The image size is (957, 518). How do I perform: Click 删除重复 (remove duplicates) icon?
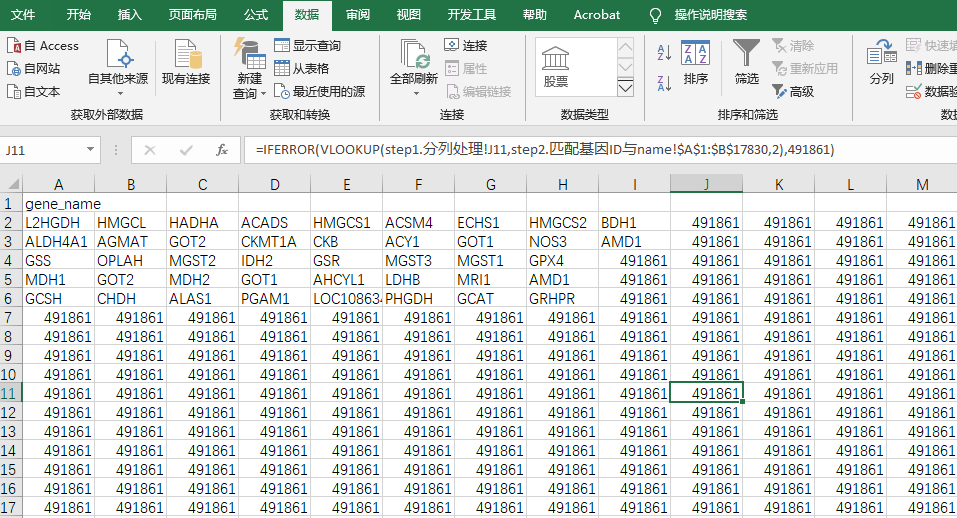(x=914, y=68)
